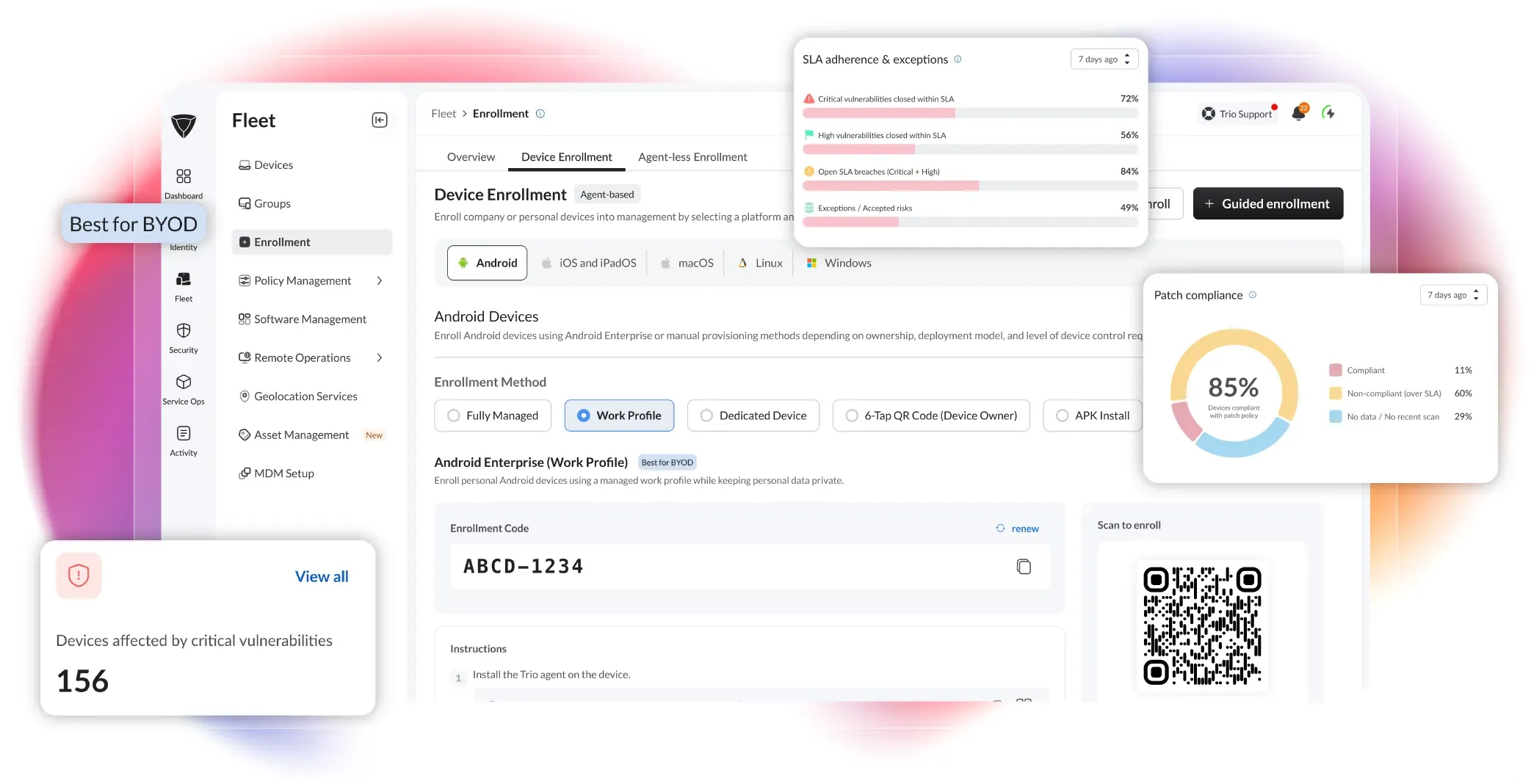Viewport: 1531px width, 784px height.
Task: Click the info icon beside Patch compliance
Action: [x=1253, y=294]
